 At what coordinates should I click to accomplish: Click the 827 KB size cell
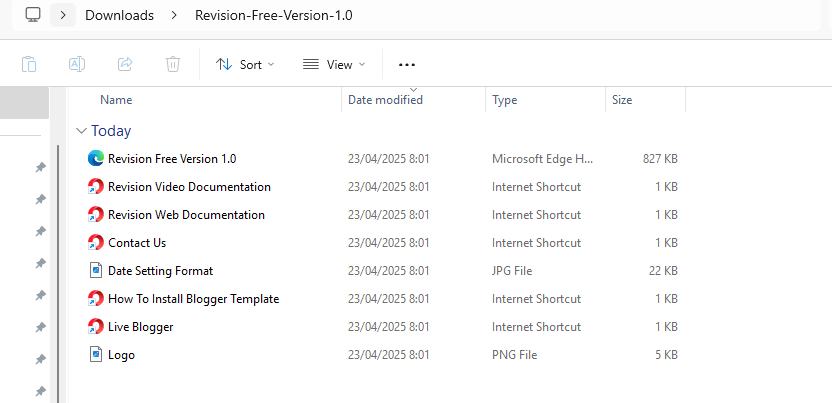(x=660, y=159)
